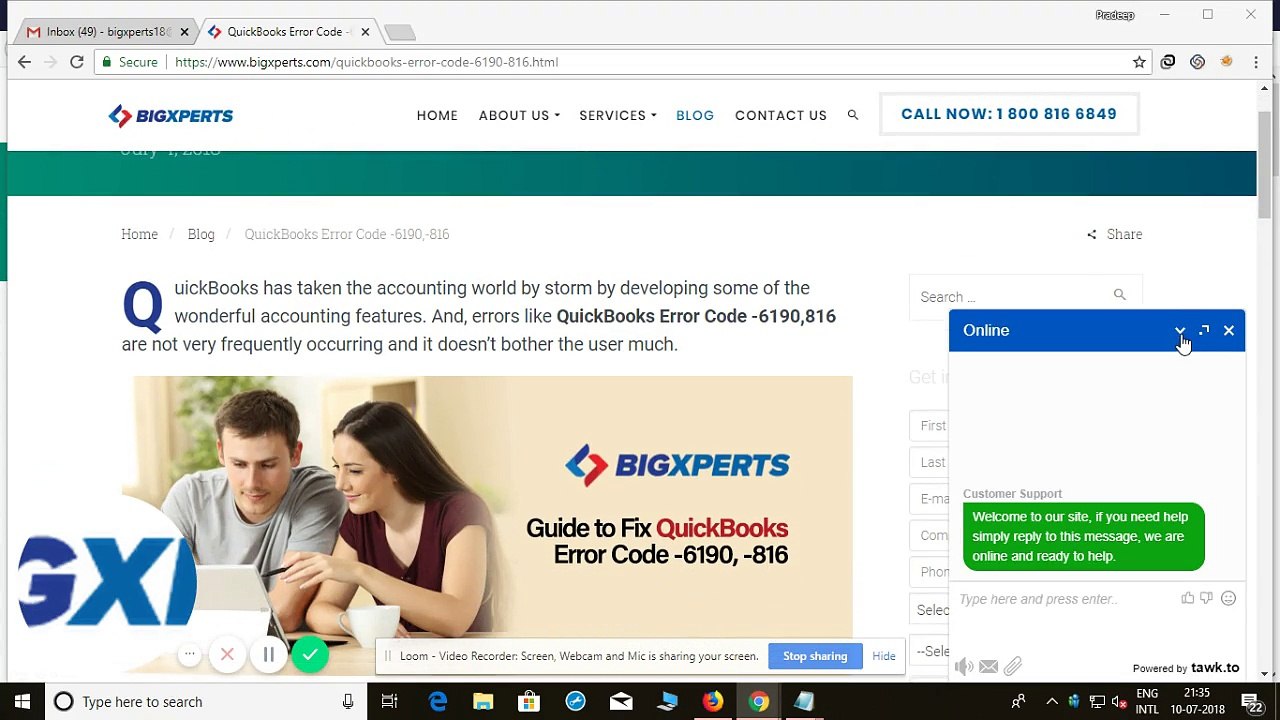Open the muted volume tray icon
Image resolution: width=1280 pixels, height=720 pixels.
pos(1120,702)
